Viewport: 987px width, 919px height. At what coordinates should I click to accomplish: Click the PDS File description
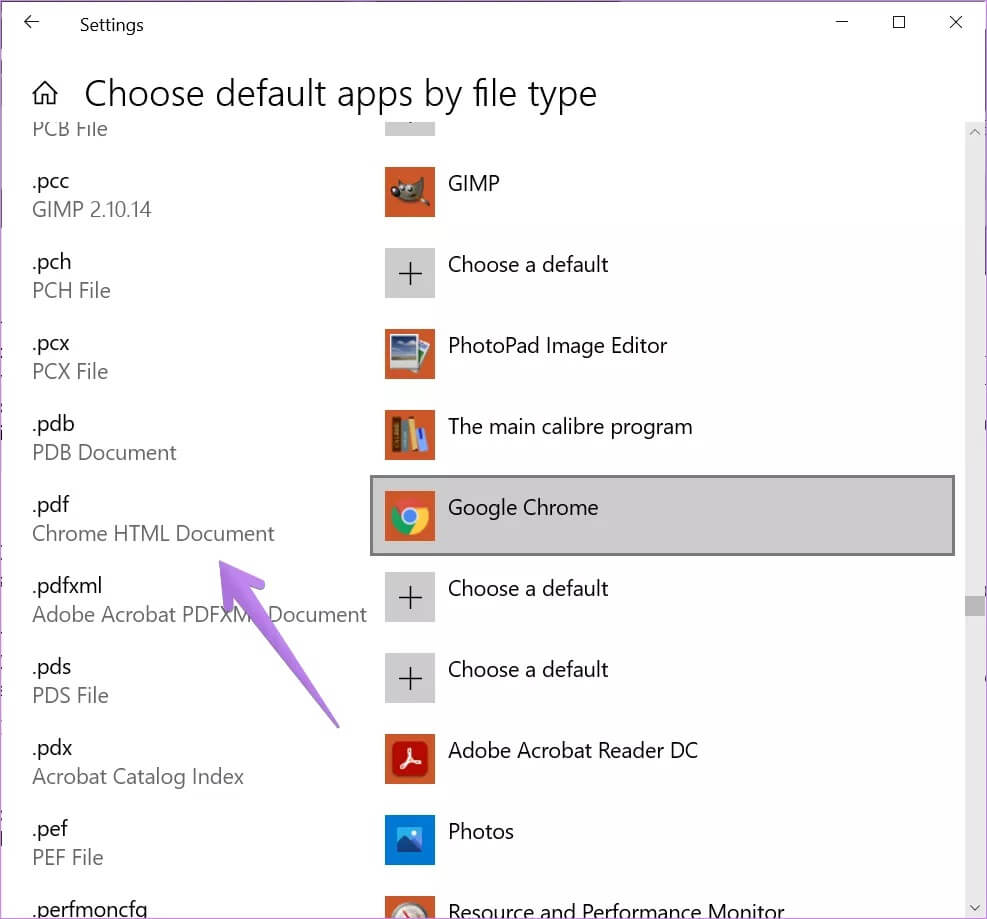point(70,696)
